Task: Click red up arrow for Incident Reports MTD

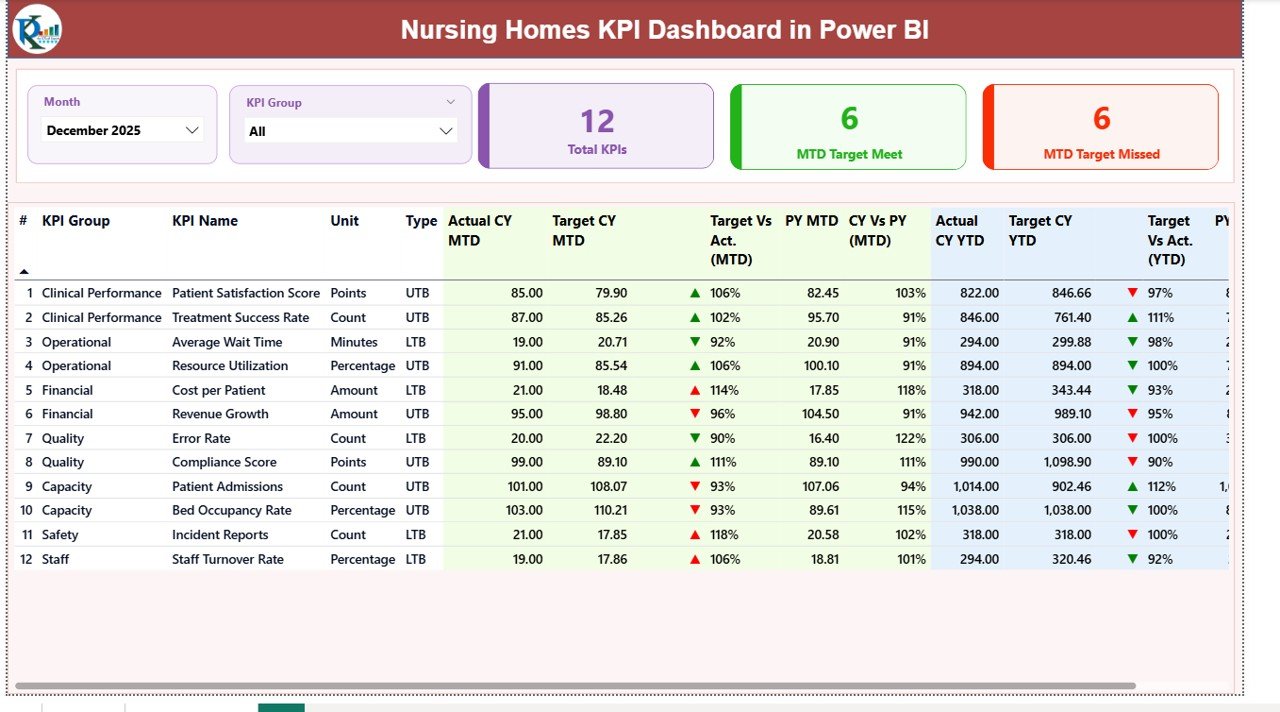Action: click(x=695, y=536)
